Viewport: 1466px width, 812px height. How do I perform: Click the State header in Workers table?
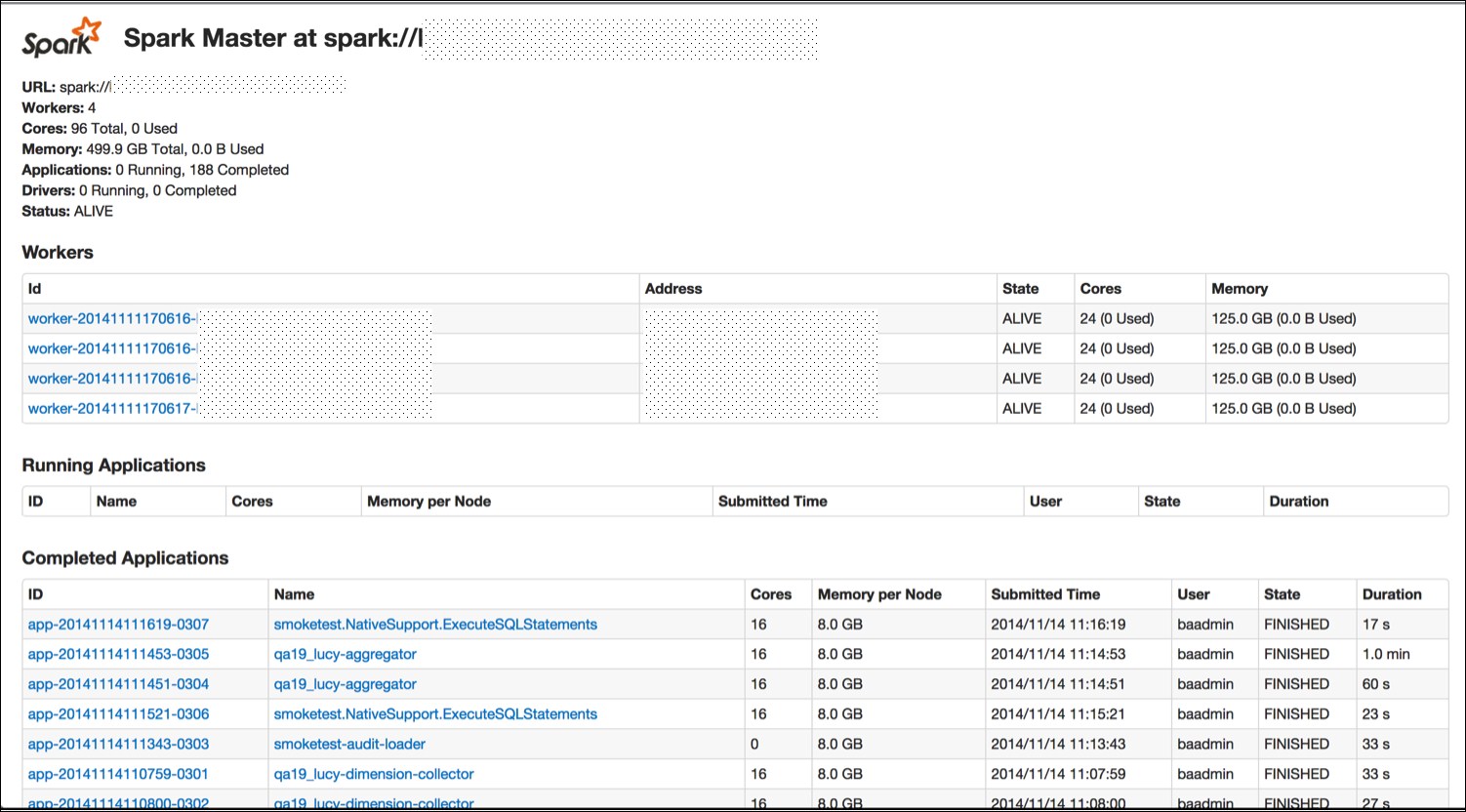1020,289
